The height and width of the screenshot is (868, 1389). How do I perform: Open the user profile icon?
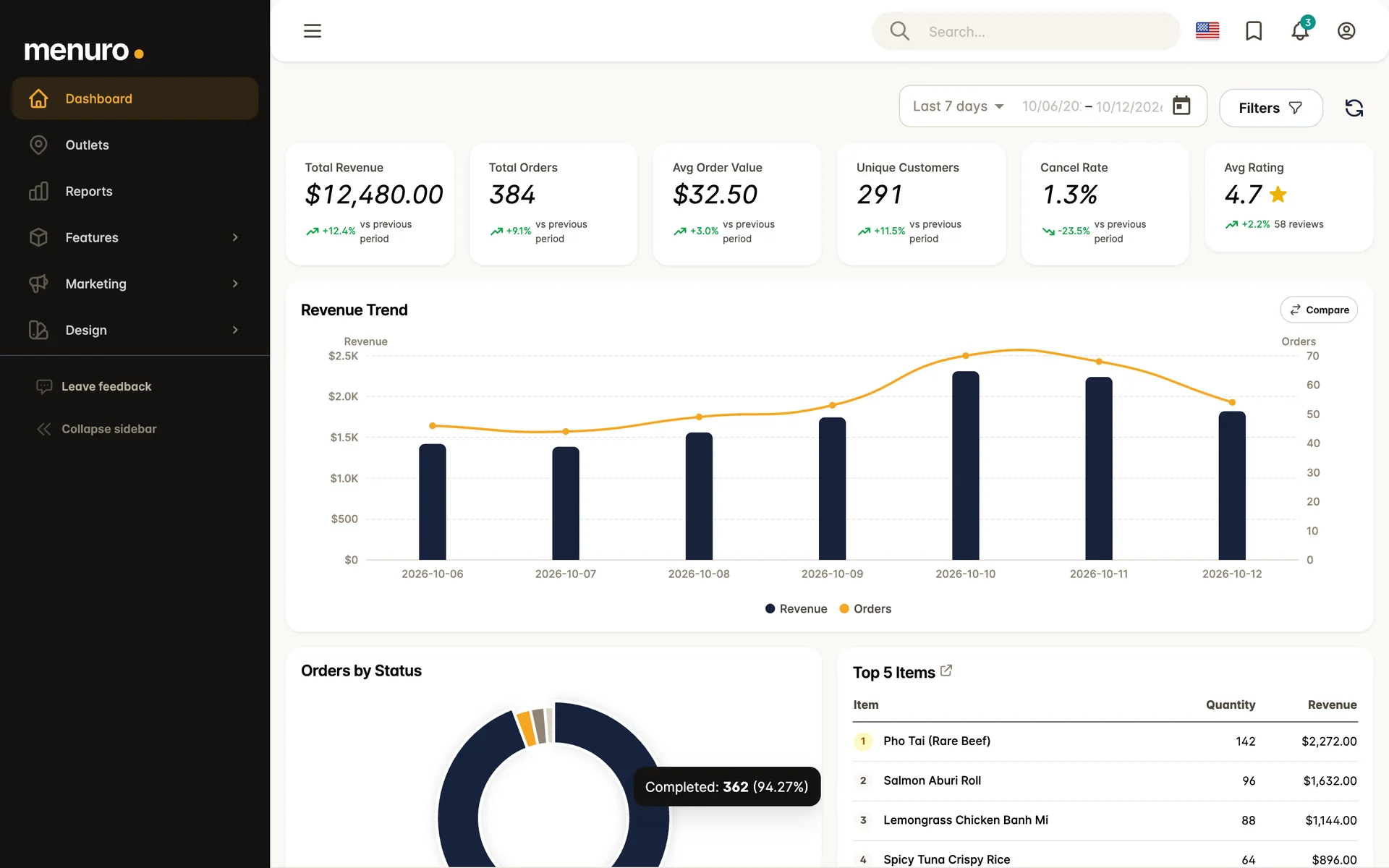click(1346, 31)
